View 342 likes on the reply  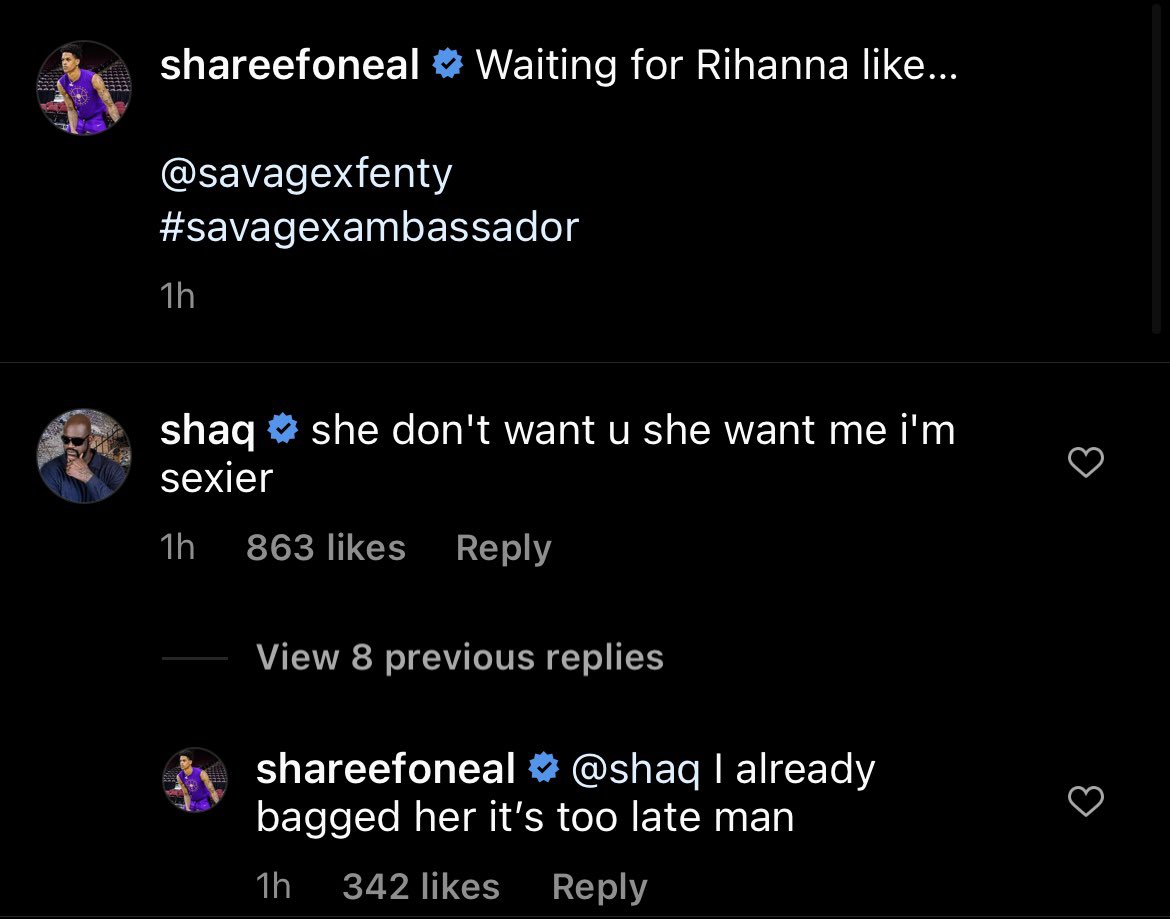pyautogui.click(x=420, y=886)
